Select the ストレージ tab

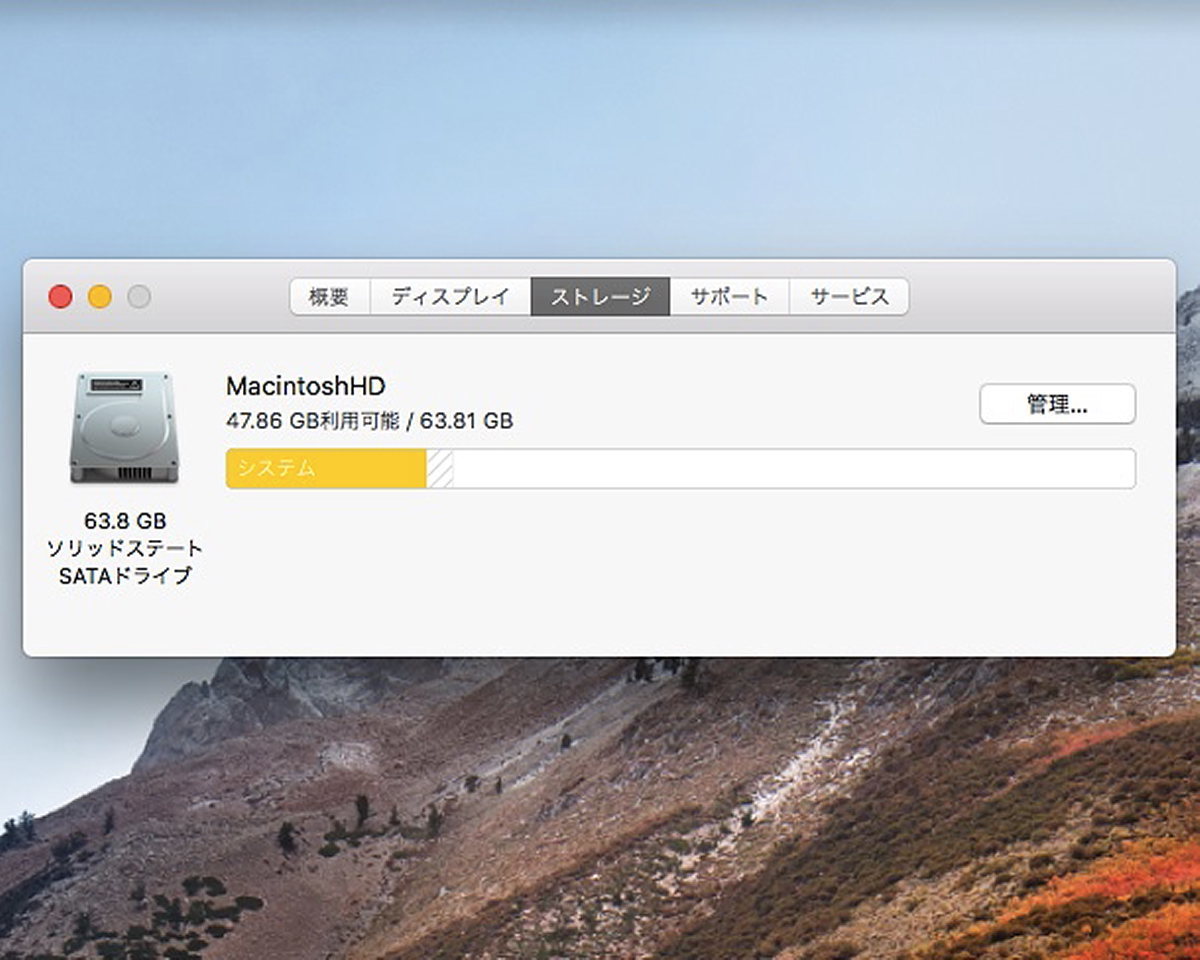point(600,297)
